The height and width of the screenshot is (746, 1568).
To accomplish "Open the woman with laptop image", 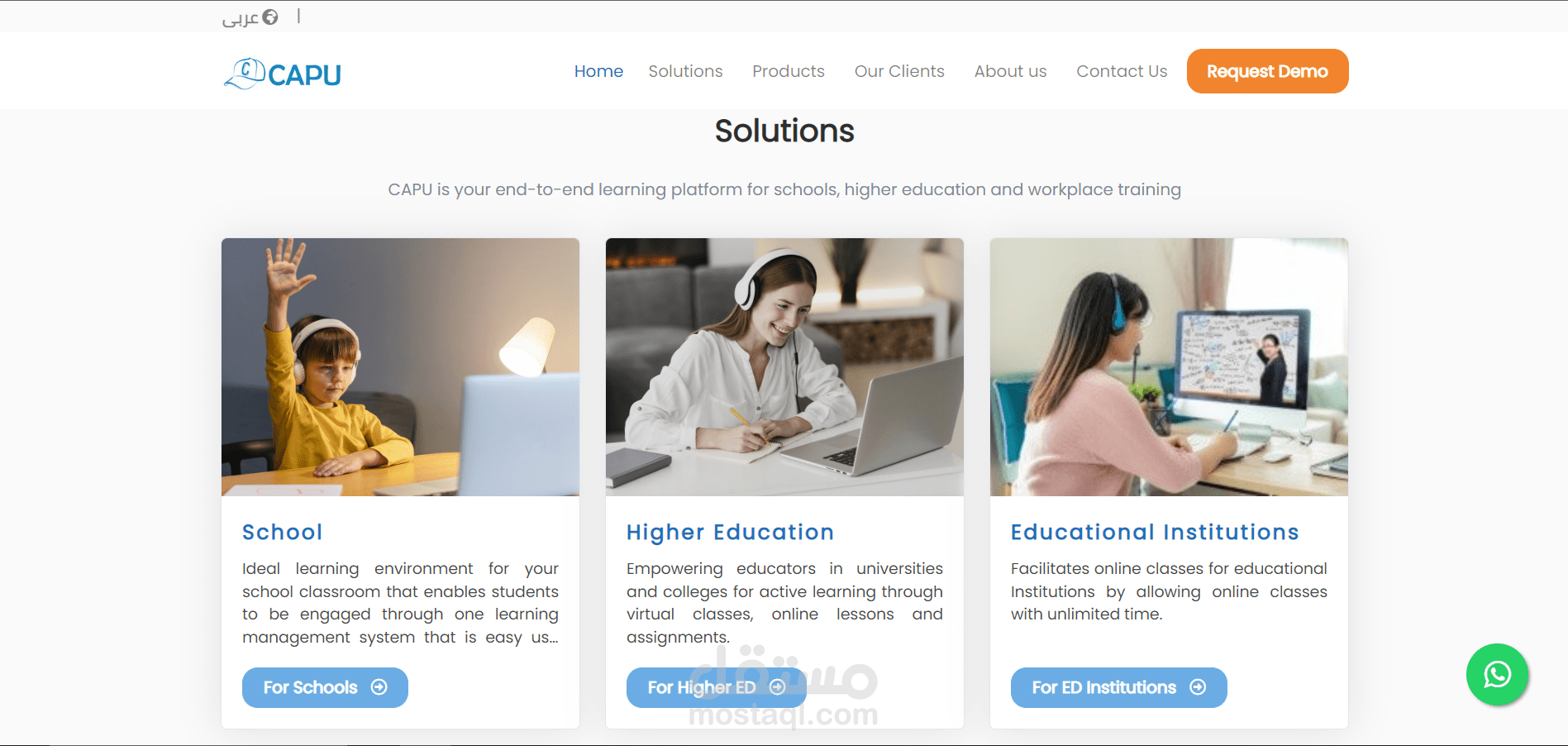I will click(784, 367).
